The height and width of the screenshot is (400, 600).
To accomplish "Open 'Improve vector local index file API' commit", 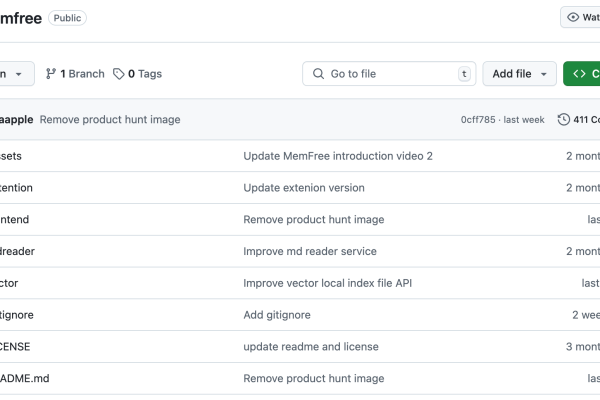I will [328, 283].
